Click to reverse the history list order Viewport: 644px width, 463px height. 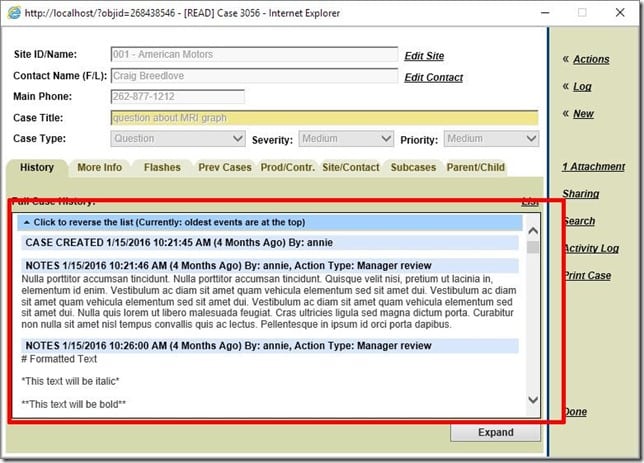tap(270, 222)
